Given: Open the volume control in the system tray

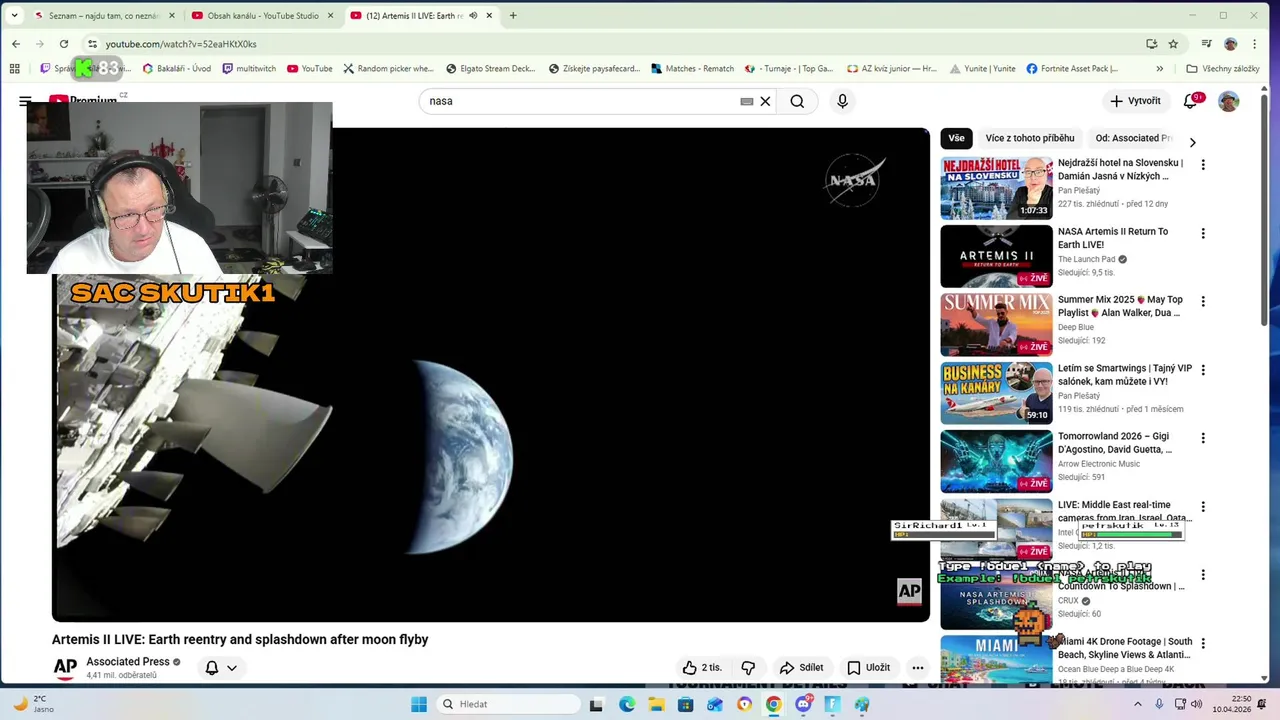Looking at the screenshot, I should (x=1196, y=704).
